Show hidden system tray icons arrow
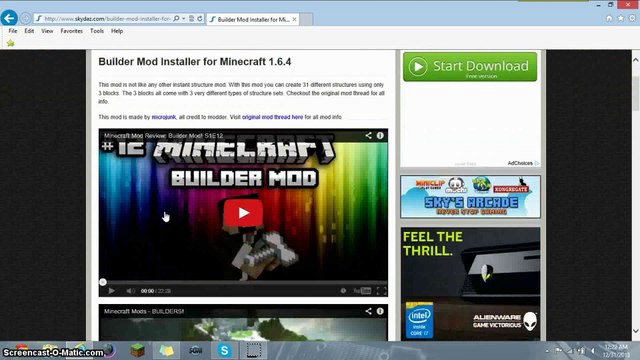 point(547,351)
